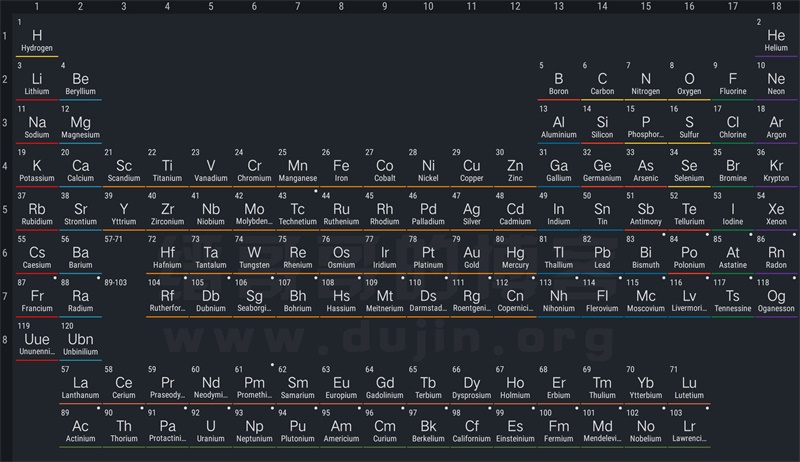
Task: Select the Radon element
Action: point(776,253)
